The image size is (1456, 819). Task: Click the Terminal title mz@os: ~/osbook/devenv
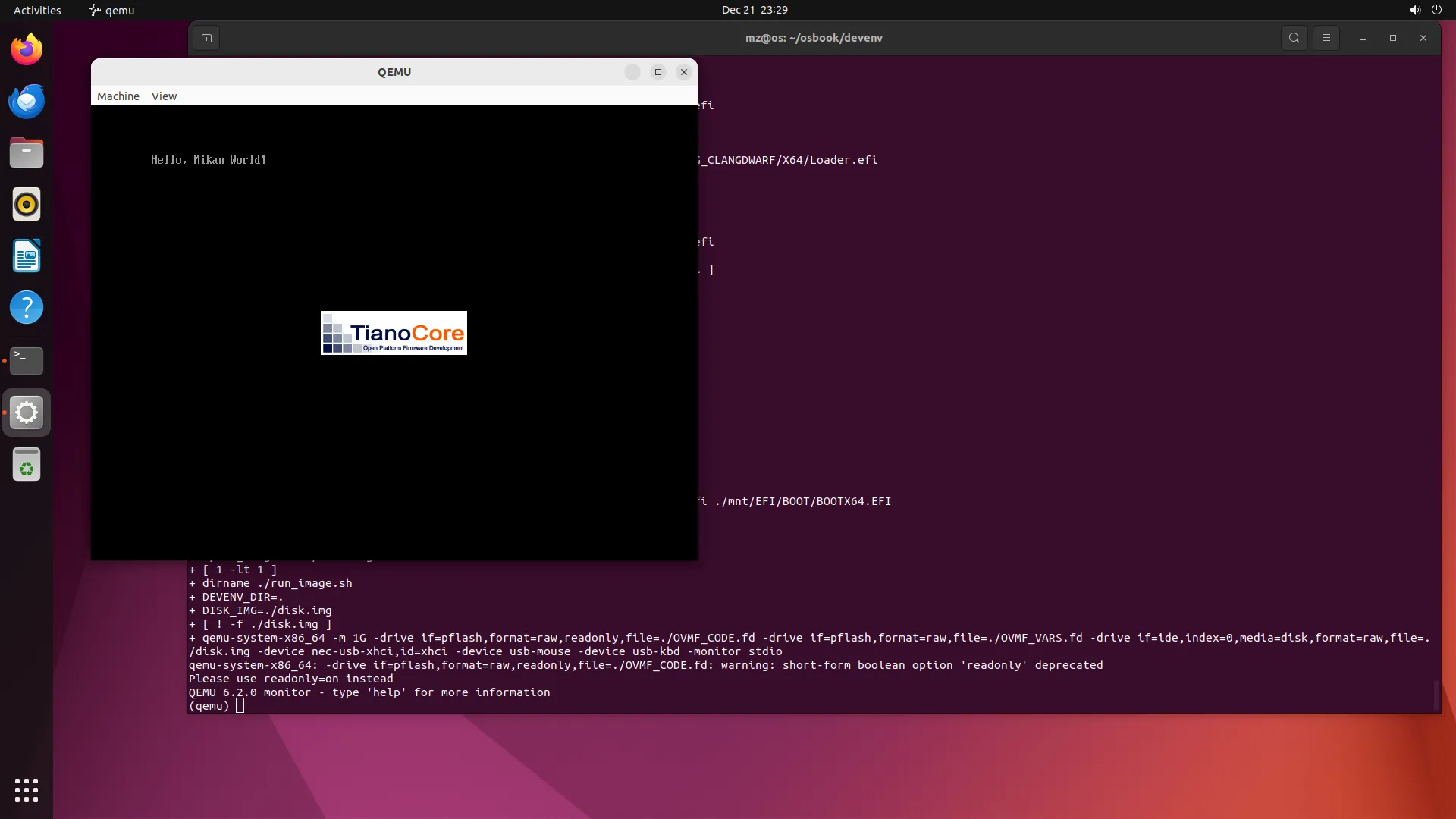tap(814, 38)
